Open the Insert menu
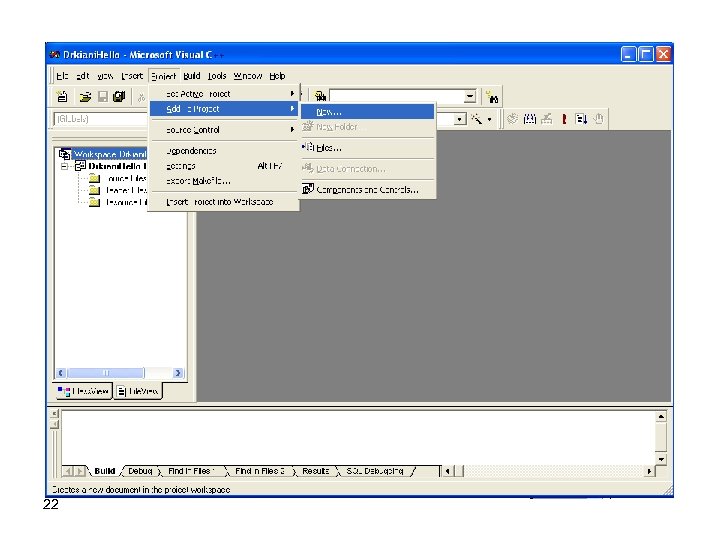Image resolution: width=720 pixels, height=540 pixels. (132, 76)
